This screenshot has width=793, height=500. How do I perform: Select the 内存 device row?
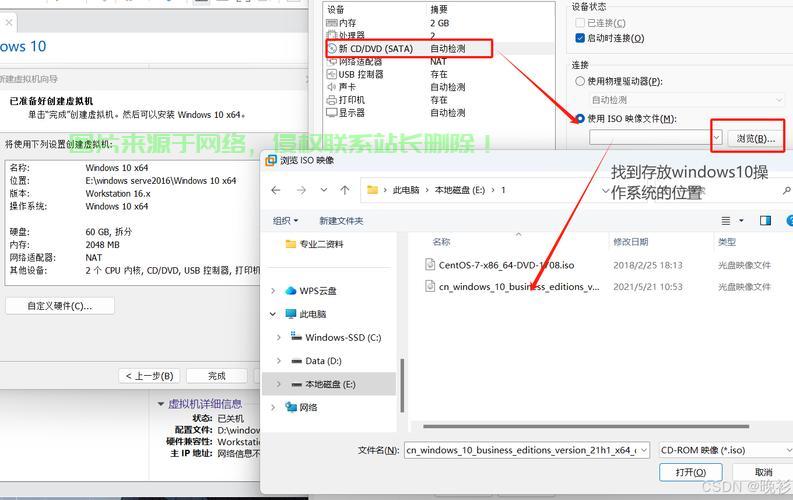pos(438,23)
